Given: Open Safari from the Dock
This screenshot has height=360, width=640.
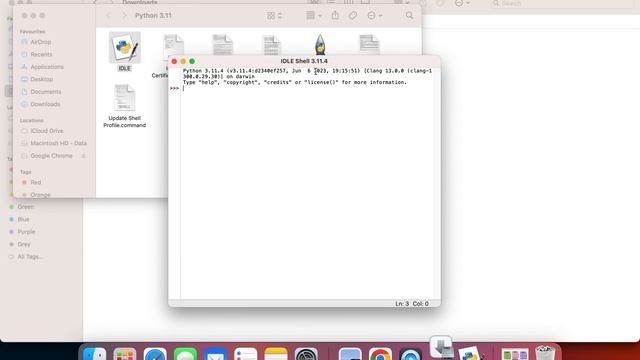Looking at the screenshot, I should (155, 354).
